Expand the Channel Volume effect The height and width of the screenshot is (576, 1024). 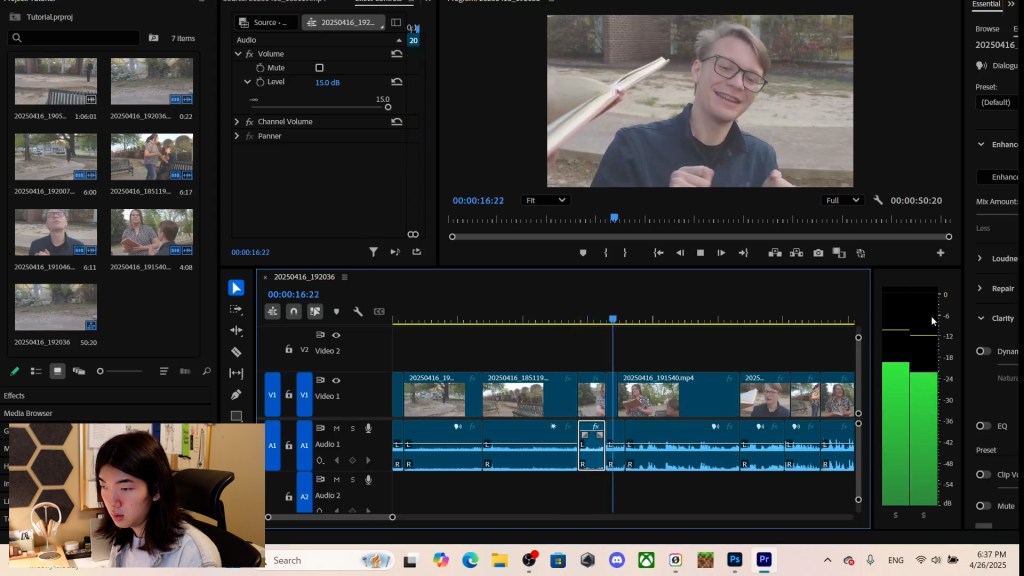(237, 122)
